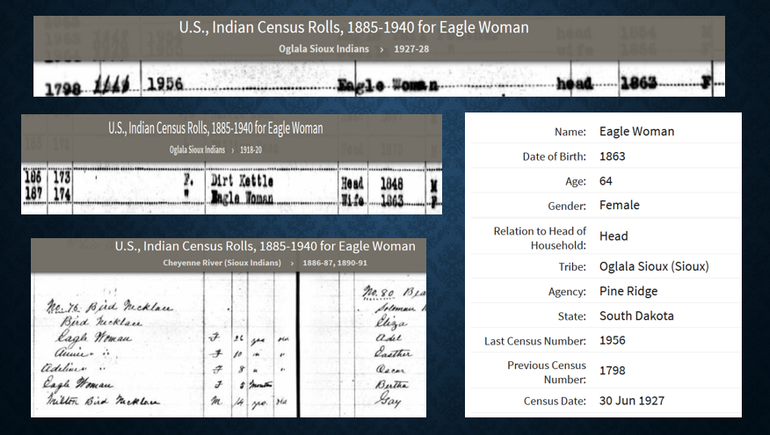Click the handwritten page listing Eliza and Adel
This screenshot has width=770, height=435.
[x=363, y=345]
